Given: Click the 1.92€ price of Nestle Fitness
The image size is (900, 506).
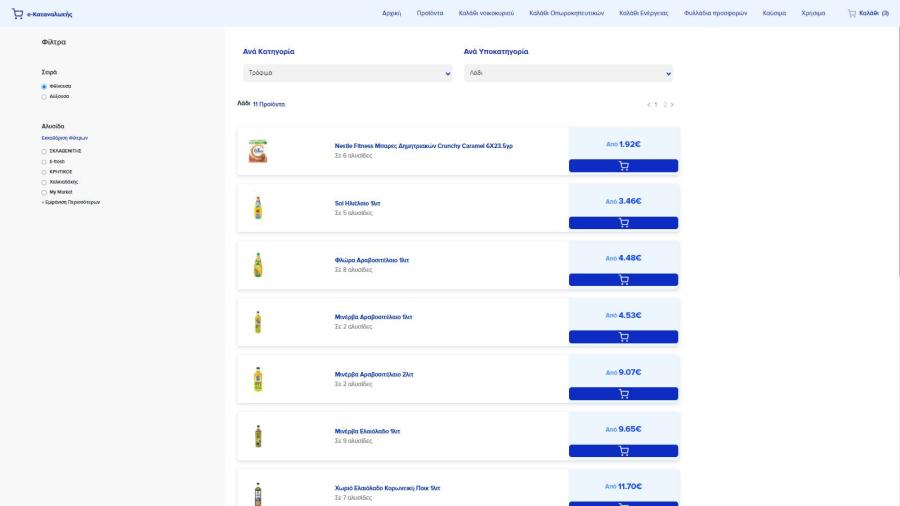Looking at the screenshot, I should [630, 144].
